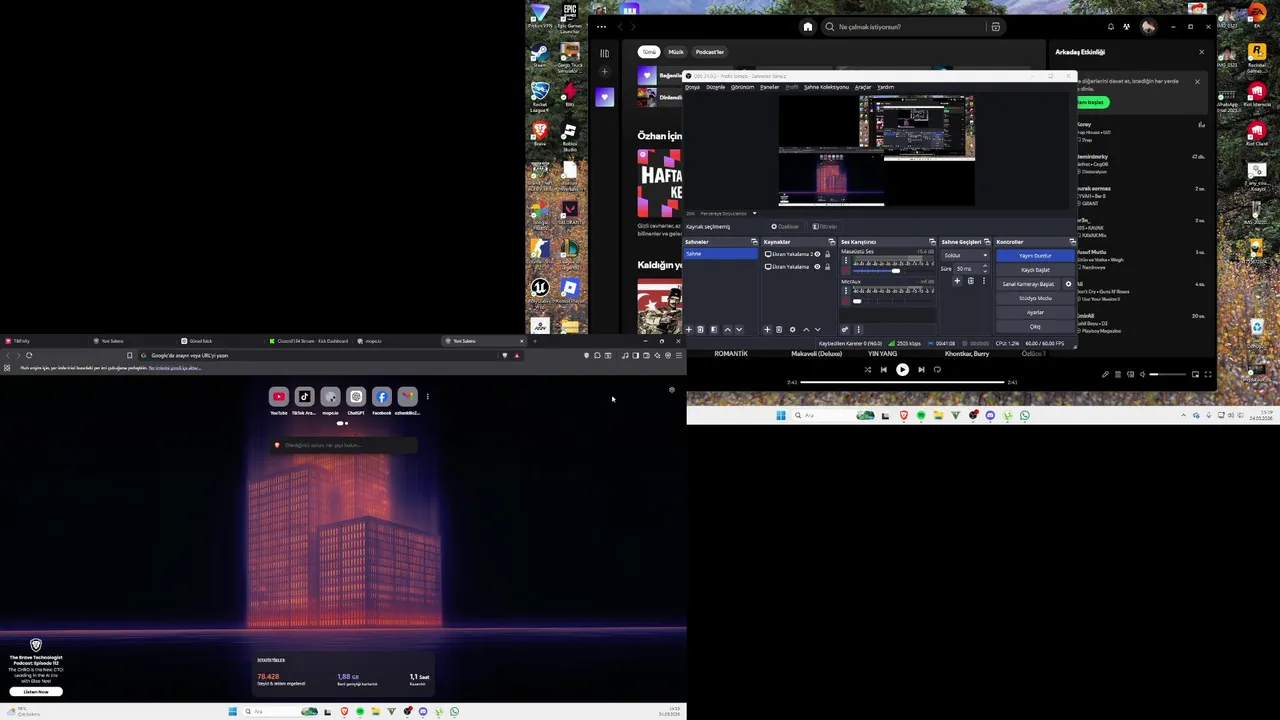Open Ayarlar in OBS controls
Screen dimensions: 1280x720
pos(1035,312)
